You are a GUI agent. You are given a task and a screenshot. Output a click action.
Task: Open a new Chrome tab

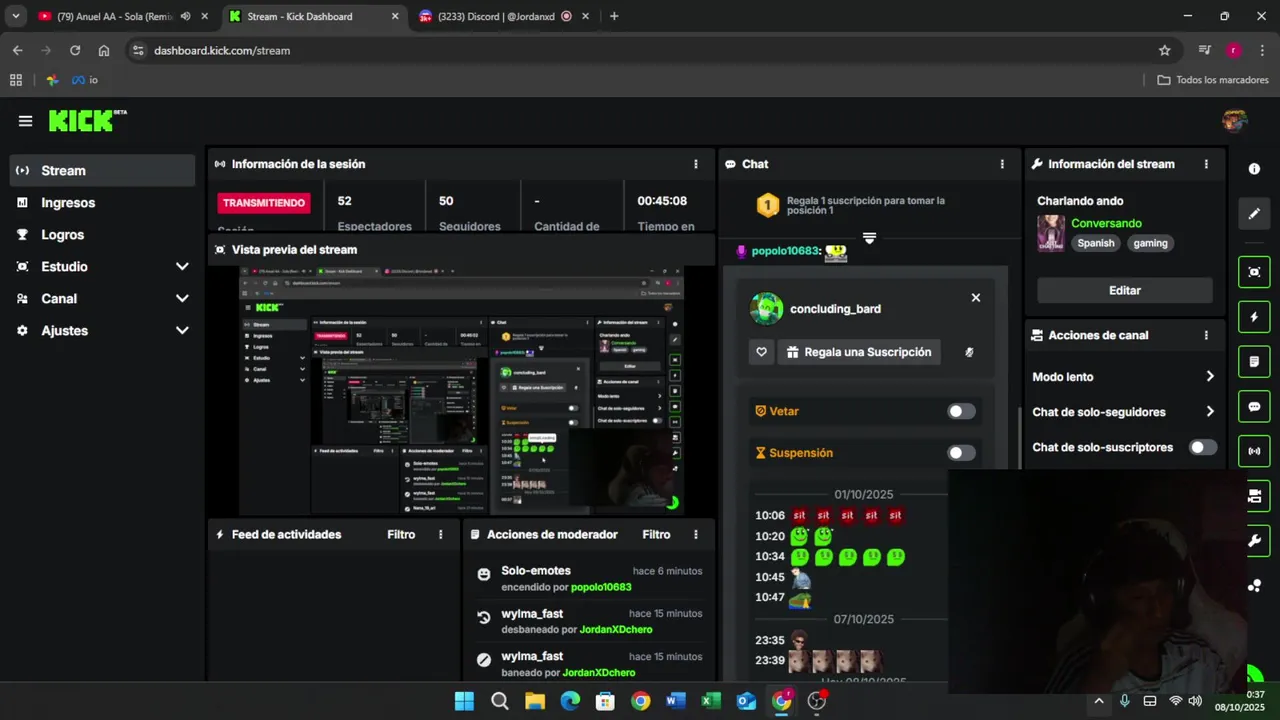coord(614,16)
